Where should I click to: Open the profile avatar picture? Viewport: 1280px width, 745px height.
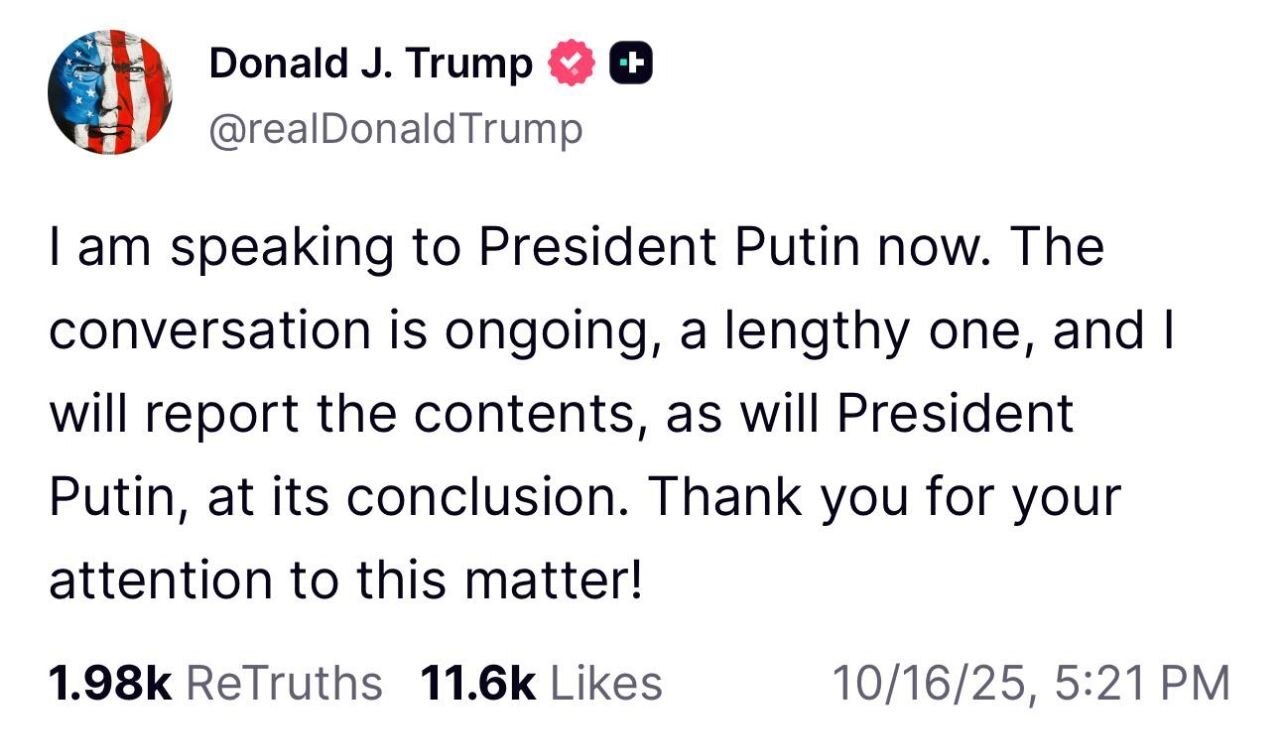pos(110,92)
